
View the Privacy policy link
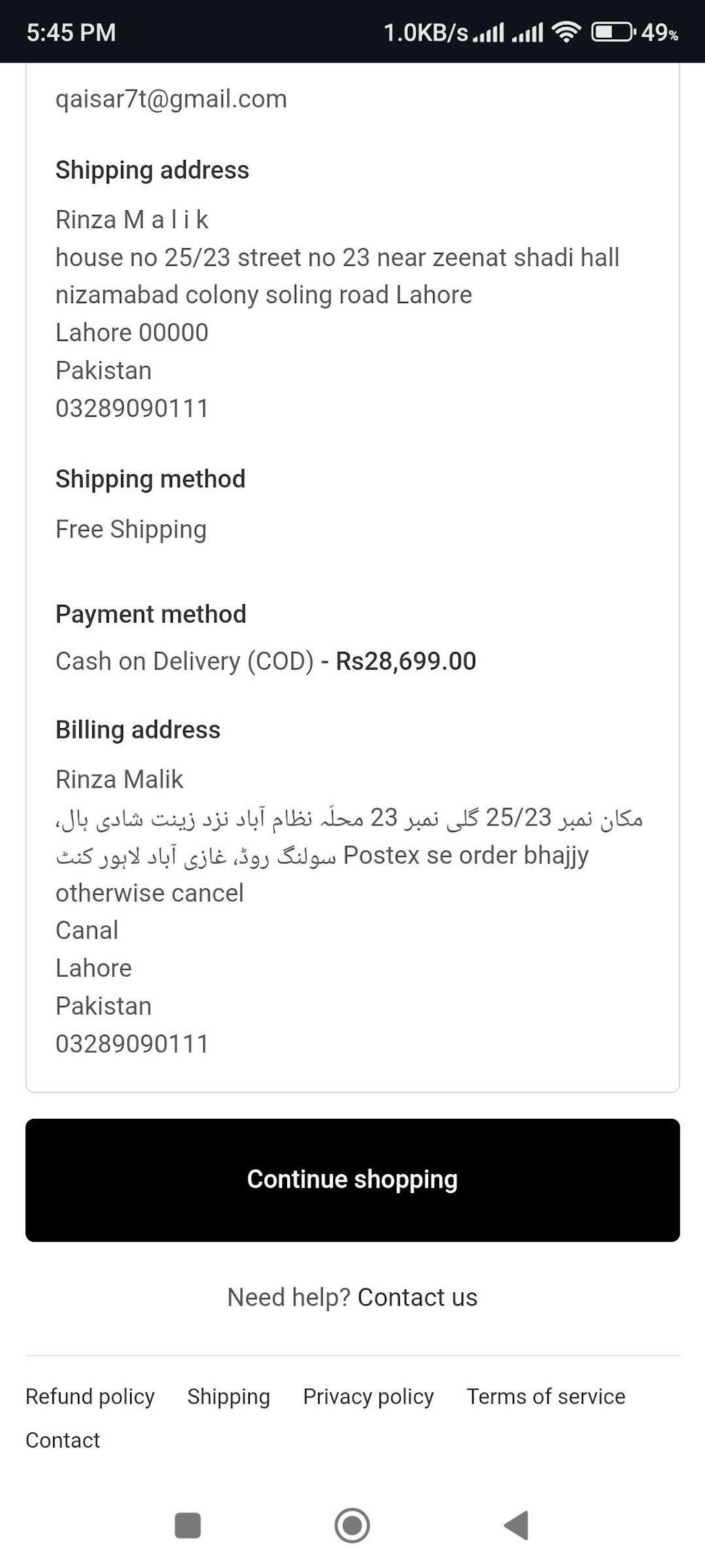[368, 1396]
